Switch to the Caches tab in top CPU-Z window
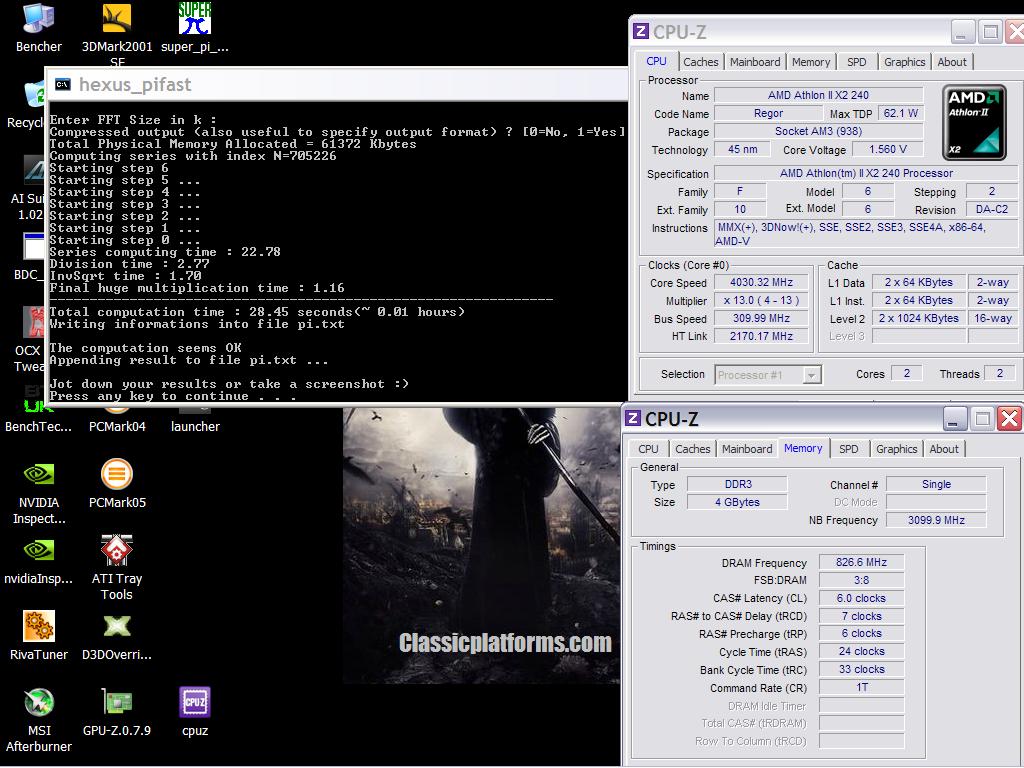The image size is (1024, 768). [701, 62]
